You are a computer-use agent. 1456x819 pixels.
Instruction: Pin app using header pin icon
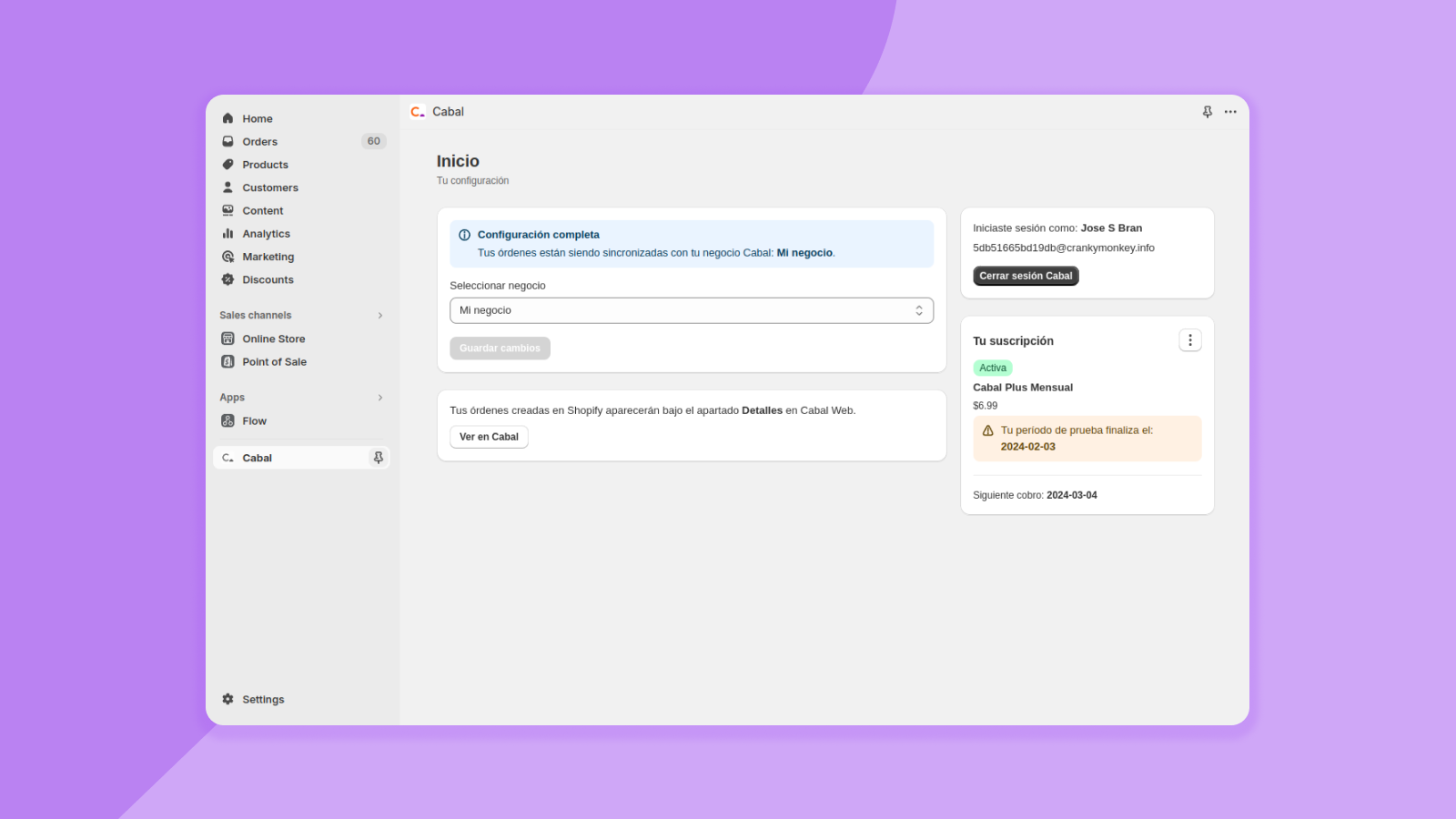pyautogui.click(x=1208, y=111)
